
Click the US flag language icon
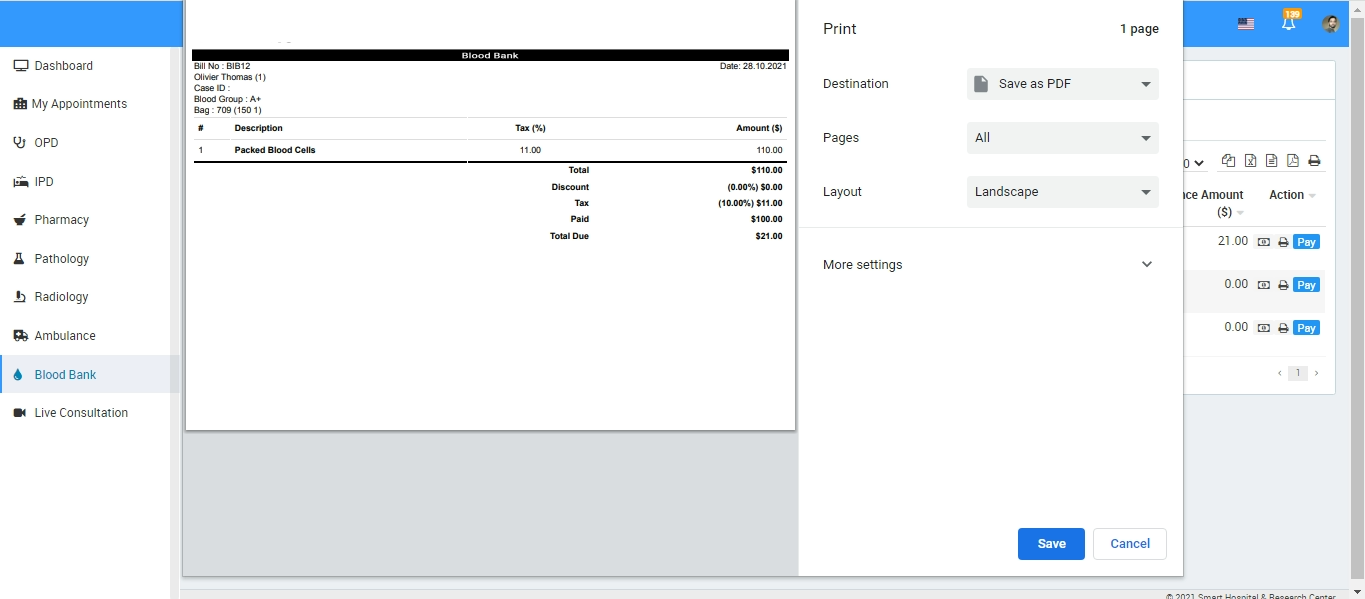click(x=1245, y=24)
